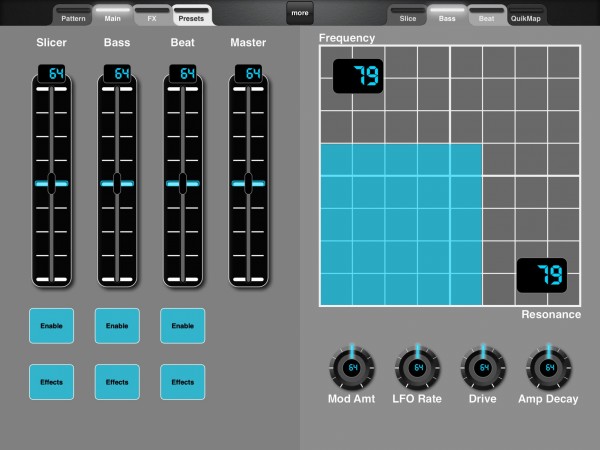The image size is (600, 450).
Task: Open the Beat tab in the right panel
Action: (x=486, y=16)
